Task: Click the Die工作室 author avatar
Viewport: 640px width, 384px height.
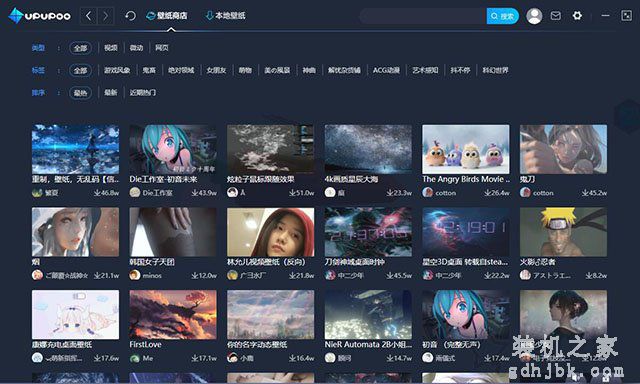Action: click(x=135, y=192)
